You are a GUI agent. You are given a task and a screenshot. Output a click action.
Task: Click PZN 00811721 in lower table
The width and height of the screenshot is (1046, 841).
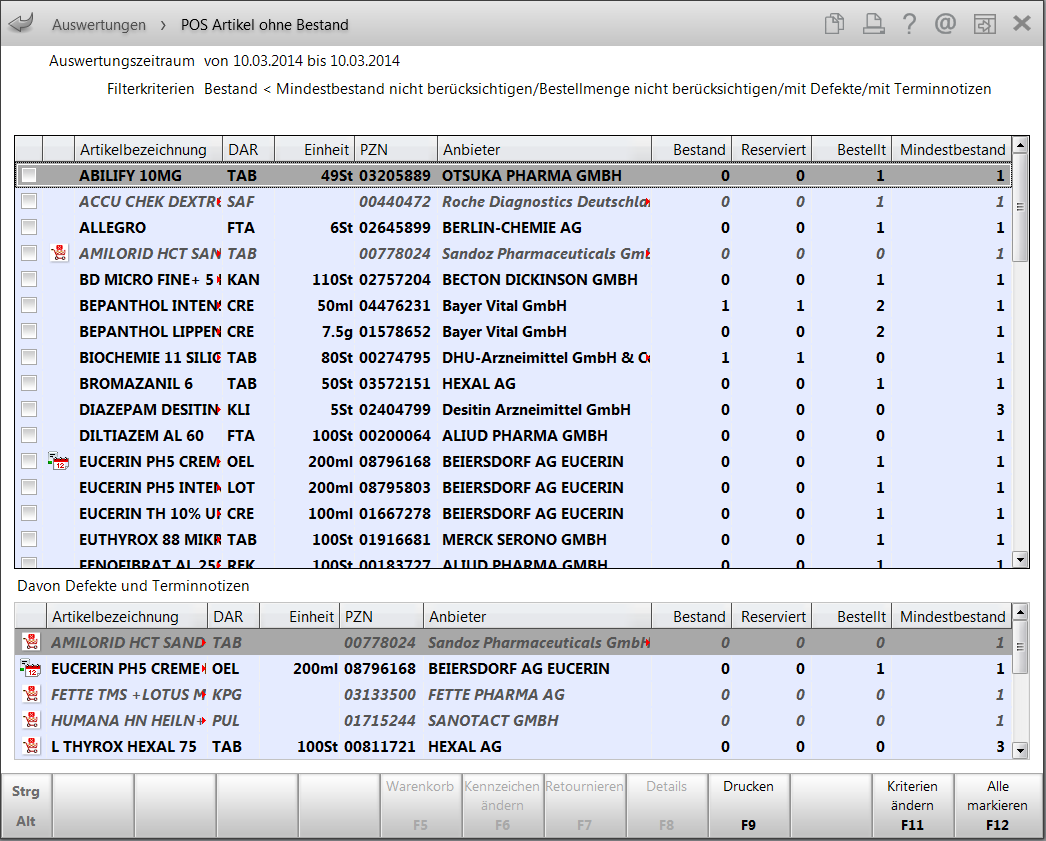tap(380, 746)
